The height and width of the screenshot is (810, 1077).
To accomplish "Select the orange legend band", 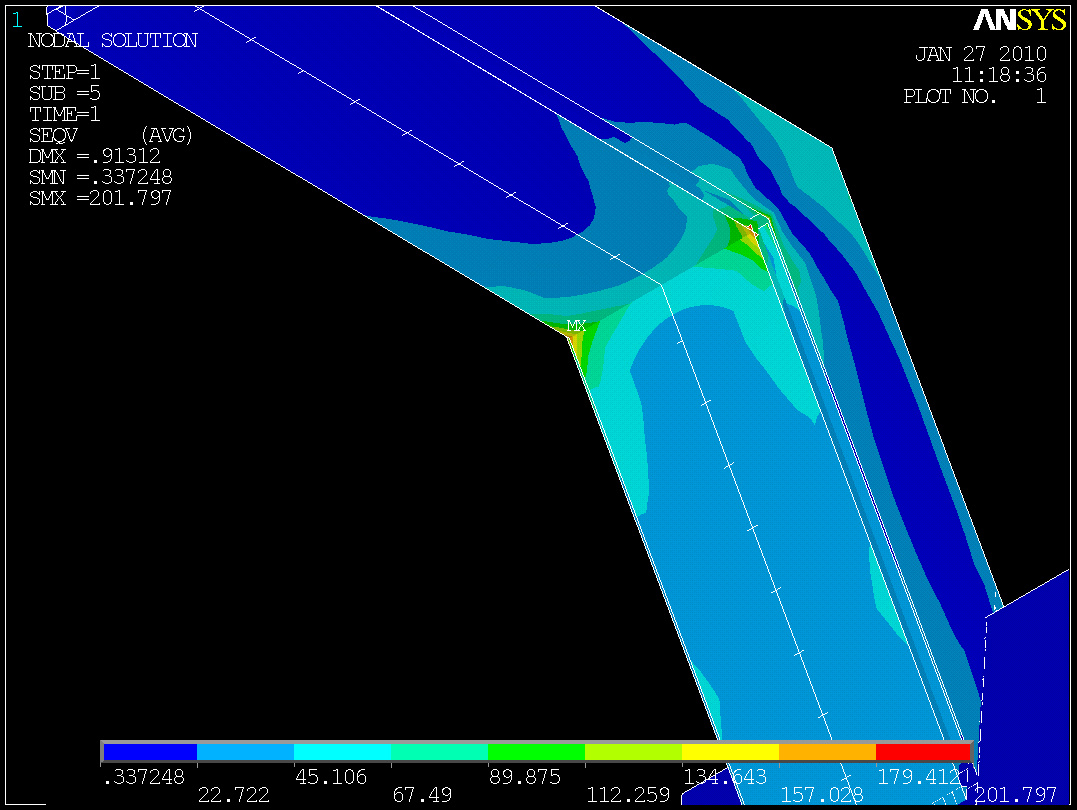I will pos(828,752).
